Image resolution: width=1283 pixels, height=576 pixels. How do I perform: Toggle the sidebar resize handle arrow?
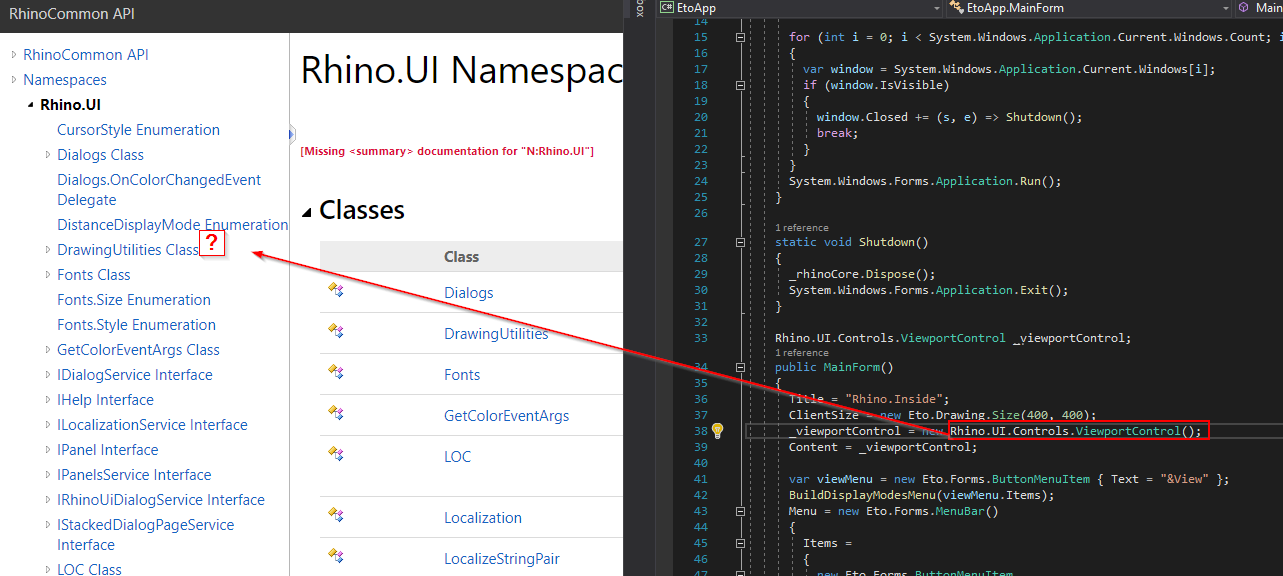292,133
